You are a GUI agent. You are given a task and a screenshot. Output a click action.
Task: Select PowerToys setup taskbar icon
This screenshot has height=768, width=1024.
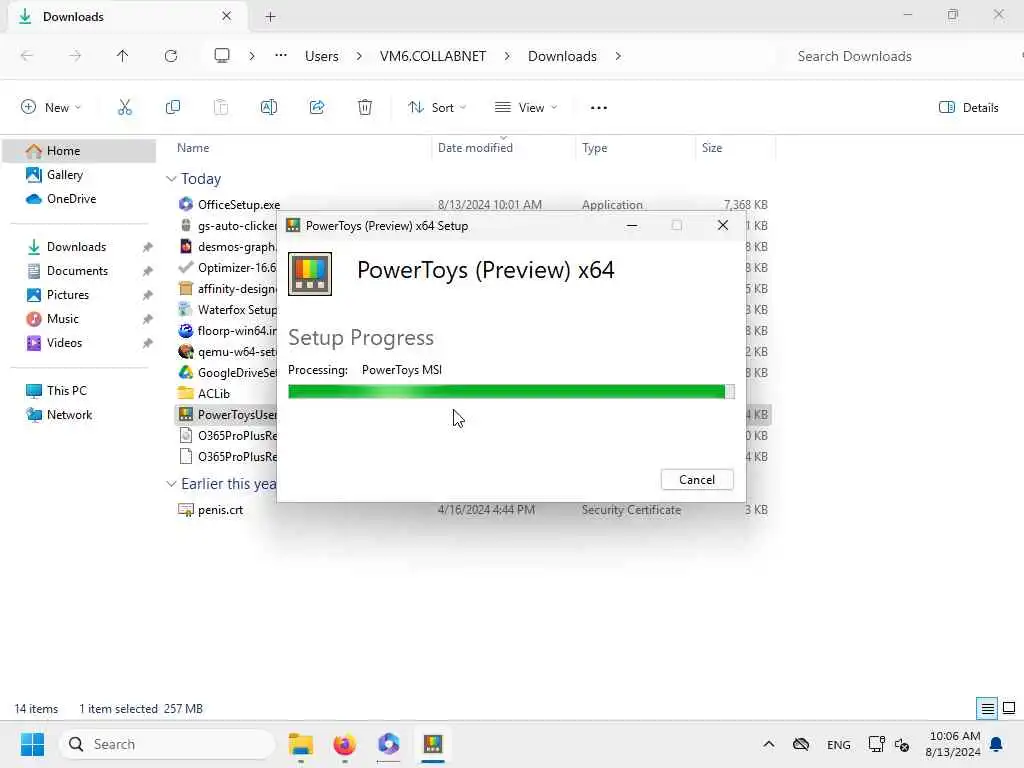tap(432, 744)
